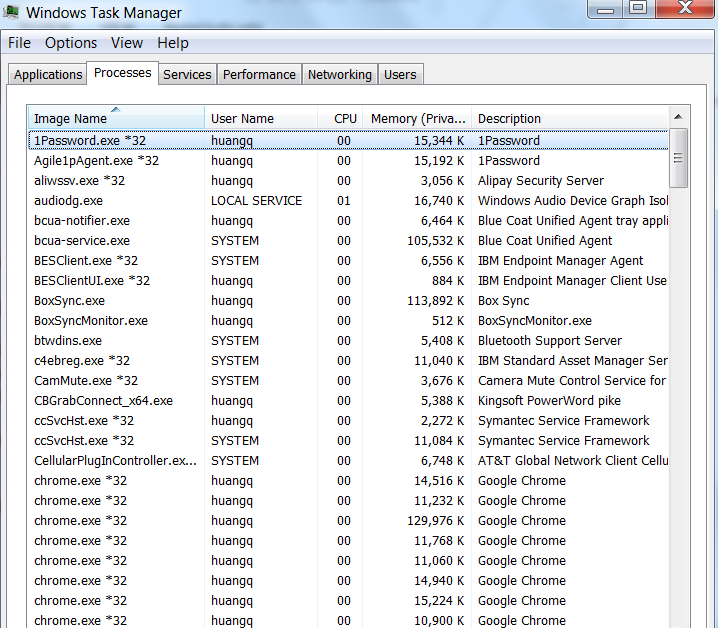Click the Task Manager title bar icon
The height and width of the screenshot is (628, 718).
11,11
